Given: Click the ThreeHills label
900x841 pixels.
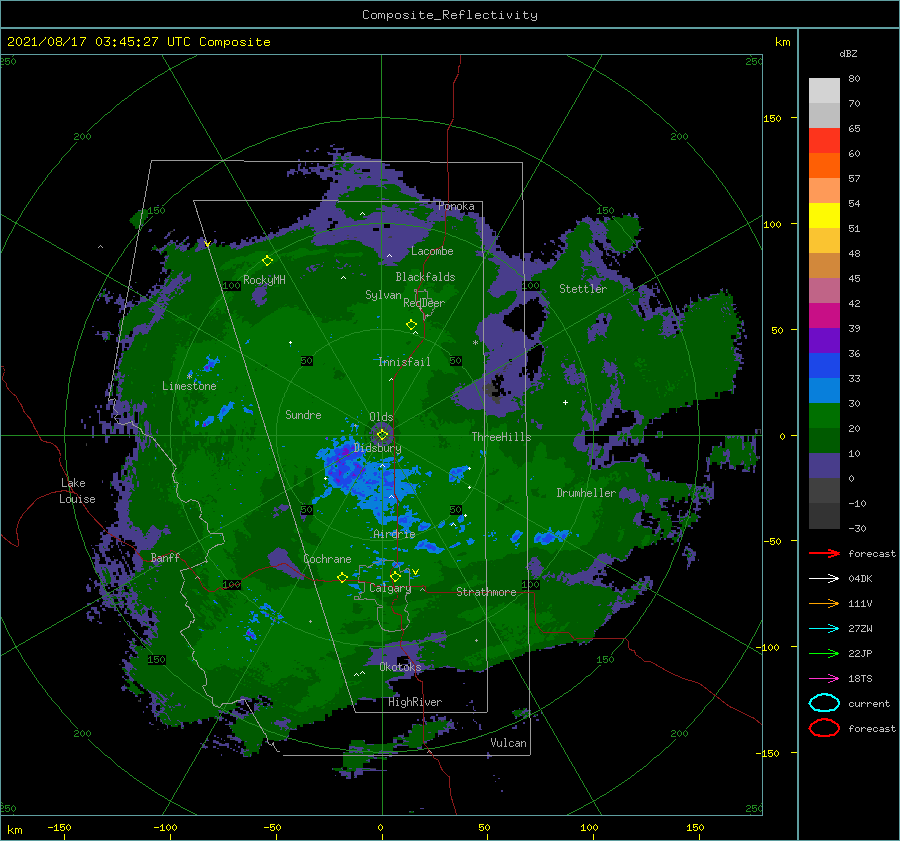Looking at the screenshot, I should (x=501, y=437).
